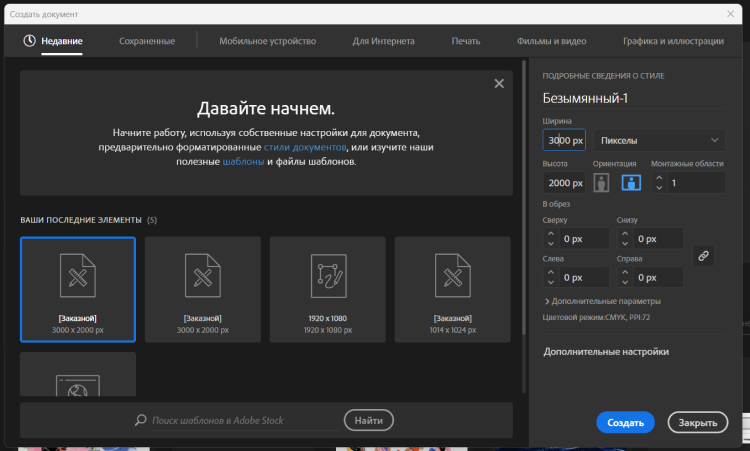Open the Недавние tab clock icon
Image resolution: width=750 pixels, height=451 pixels.
29,41
